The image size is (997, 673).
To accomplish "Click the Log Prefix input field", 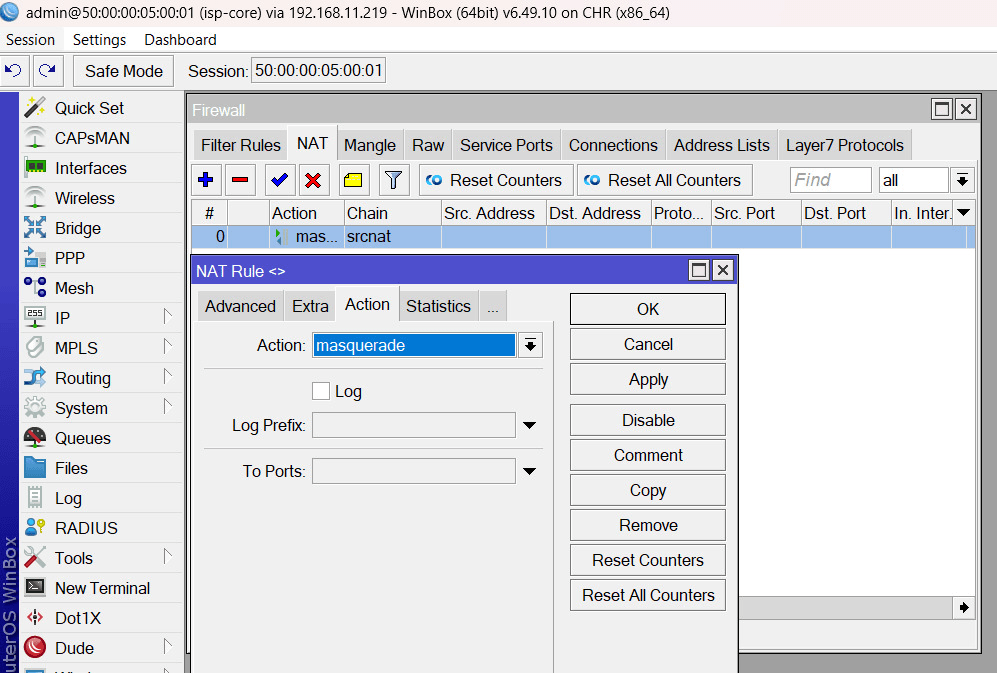I will click(x=414, y=425).
